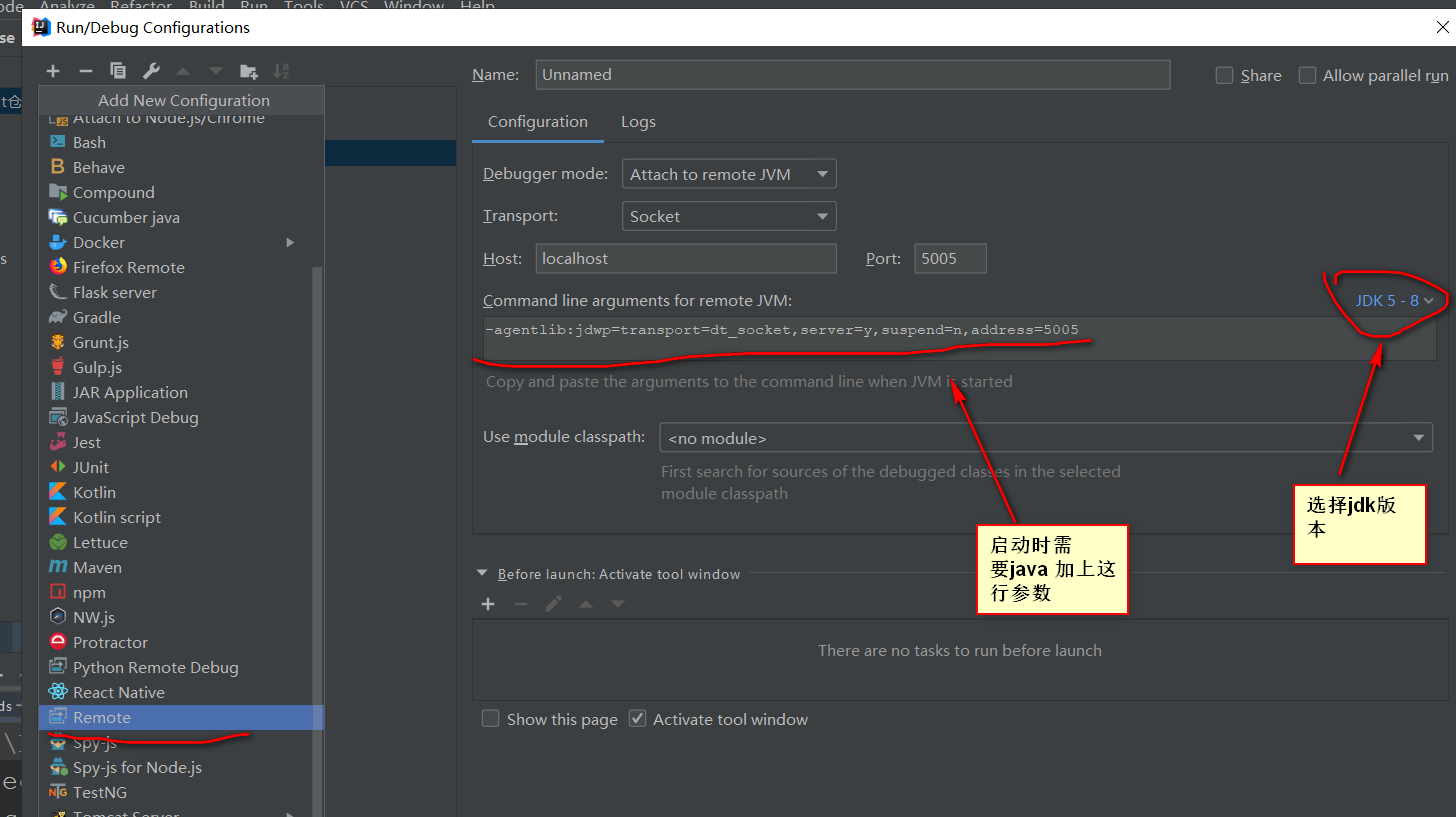This screenshot has height=817, width=1456.
Task: Switch to the Logs tab
Action: (x=638, y=122)
